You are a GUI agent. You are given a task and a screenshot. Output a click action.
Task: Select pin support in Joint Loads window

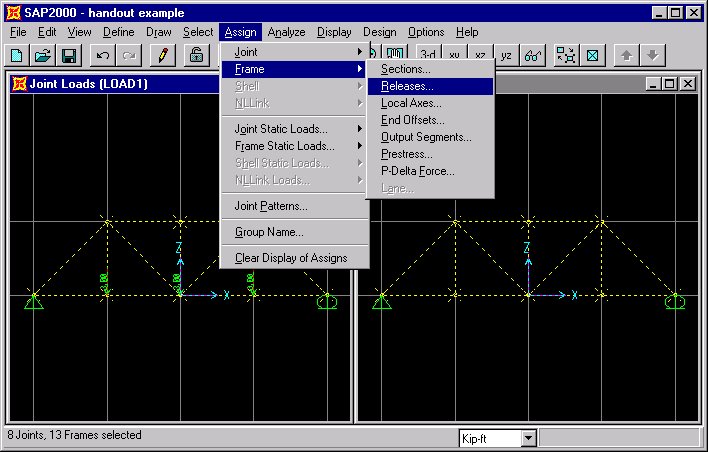tap(34, 302)
